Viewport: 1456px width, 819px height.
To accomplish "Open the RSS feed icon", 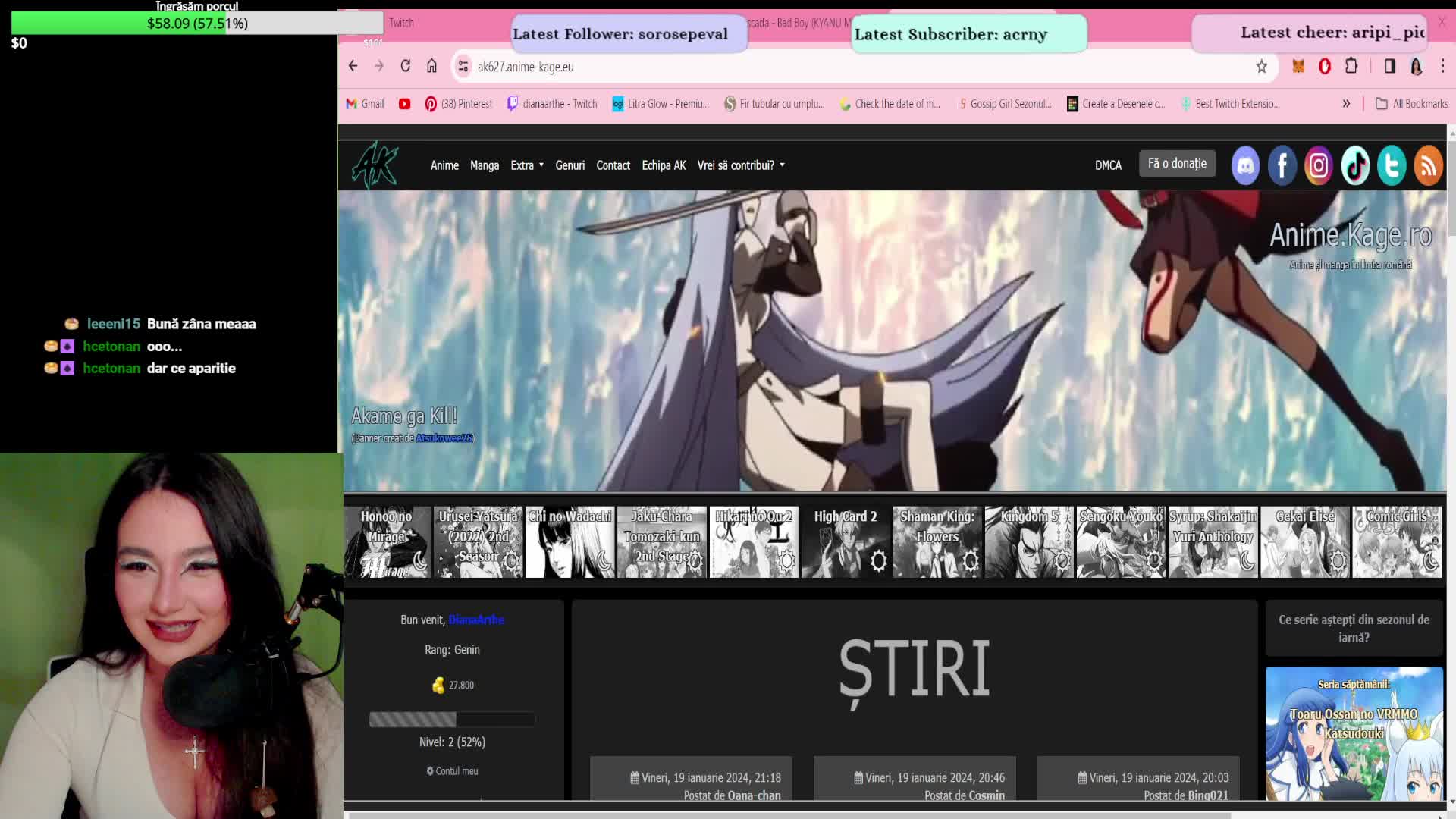I will 1428,165.
